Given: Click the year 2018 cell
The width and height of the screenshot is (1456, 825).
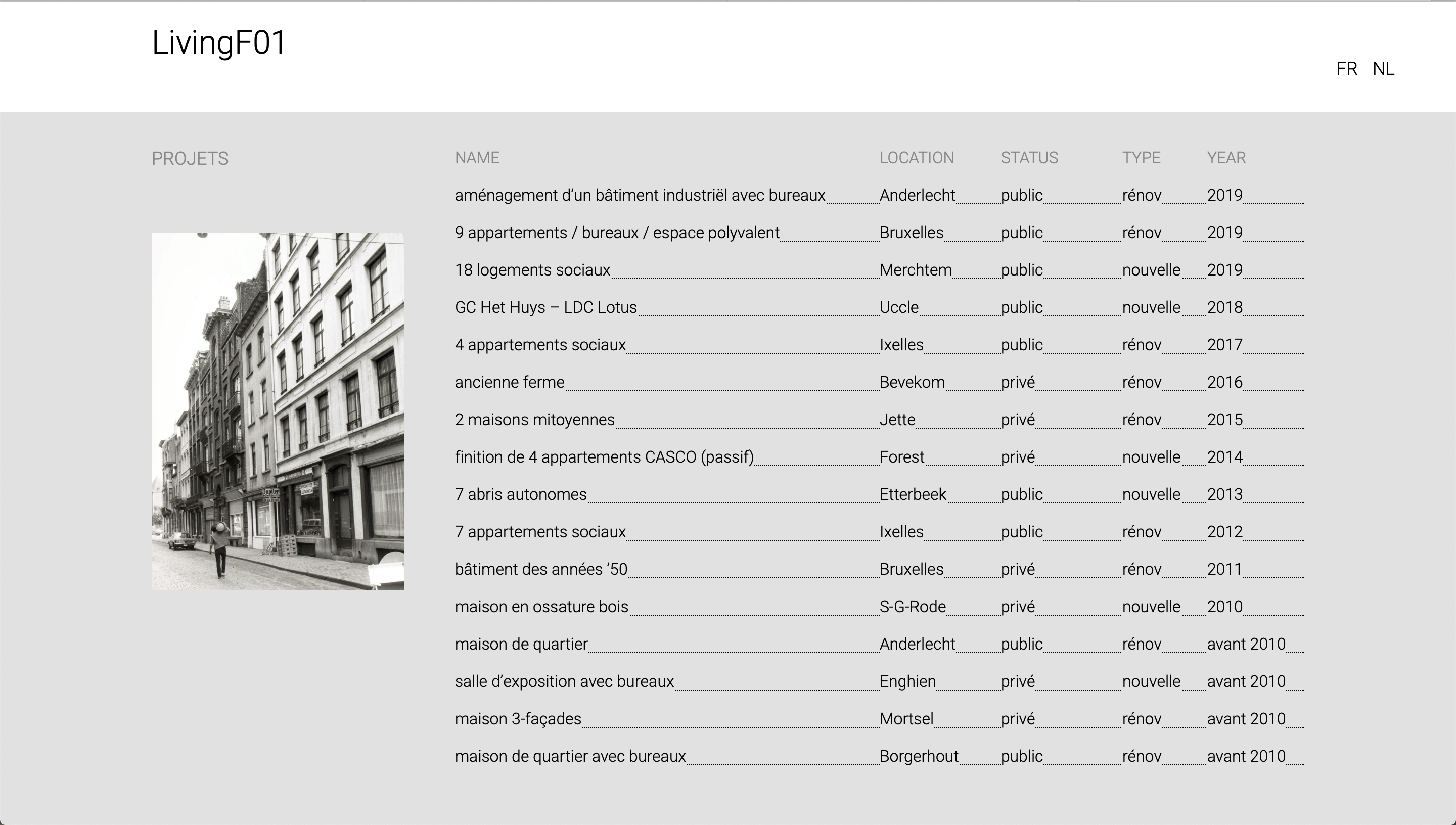Looking at the screenshot, I should point(1225,308).
